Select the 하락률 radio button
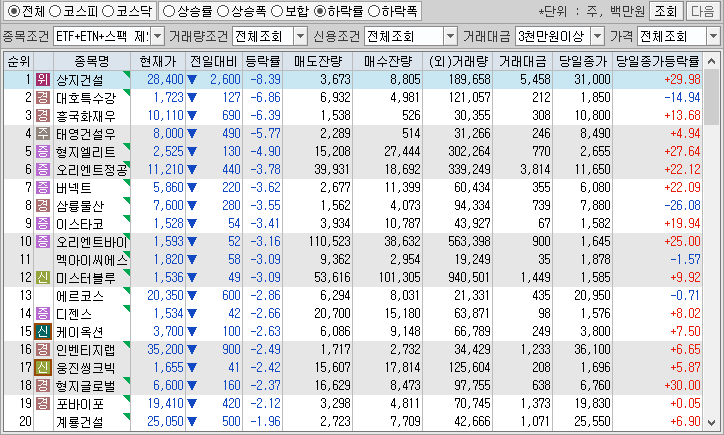The height and width of the screenshot is (435, 724). pos(320,11)
